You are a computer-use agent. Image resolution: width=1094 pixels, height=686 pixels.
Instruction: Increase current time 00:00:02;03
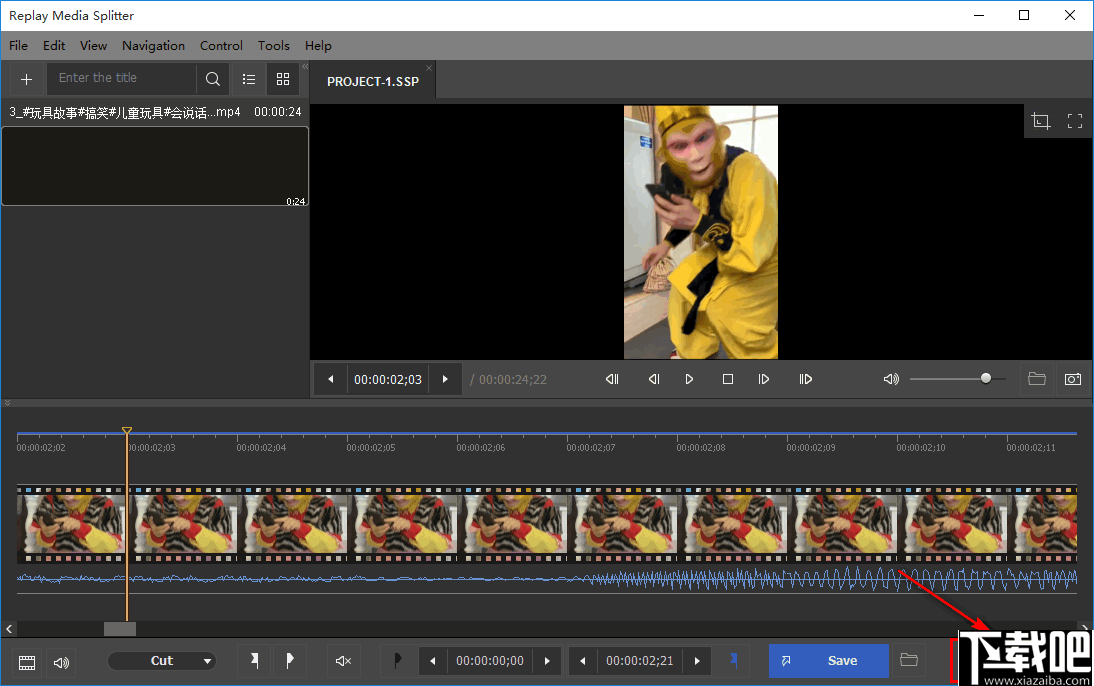[x=445, y=380]
